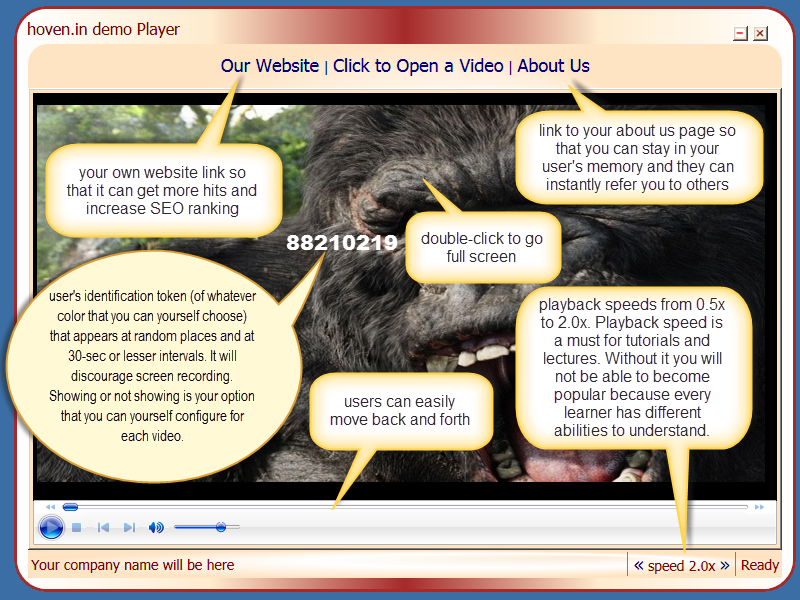The image size is (800, 600).
Task: Skip back using the previous-frame icon
Action: coord(102,525)
